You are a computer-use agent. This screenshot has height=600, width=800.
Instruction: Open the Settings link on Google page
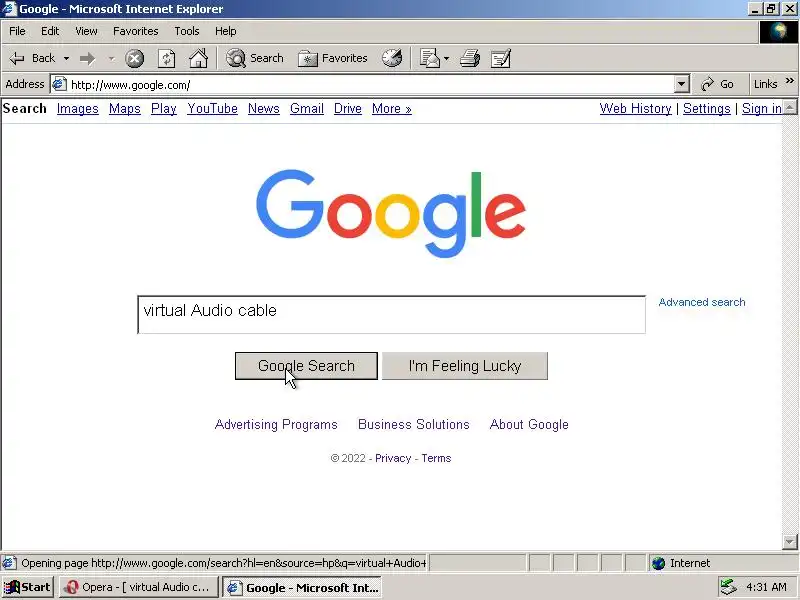707,109
